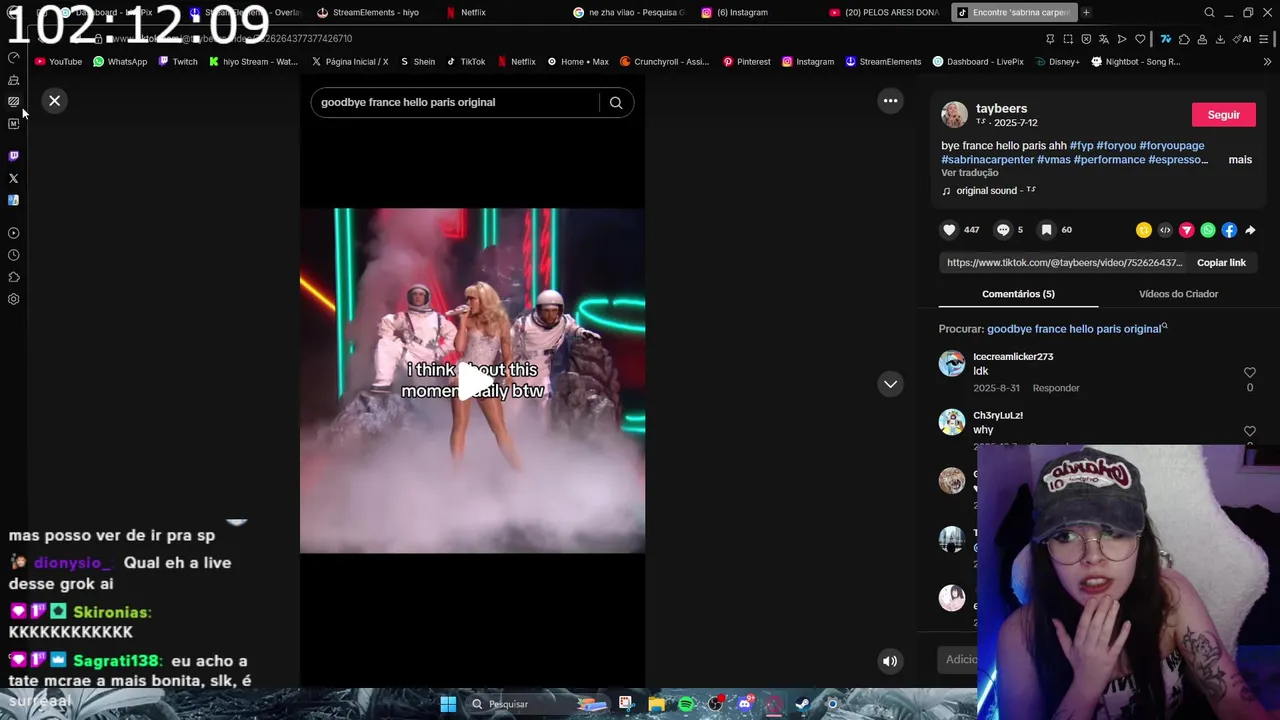Click the TikTok search input field
This screenshot has width=1280, height=720.
(455, 102)
